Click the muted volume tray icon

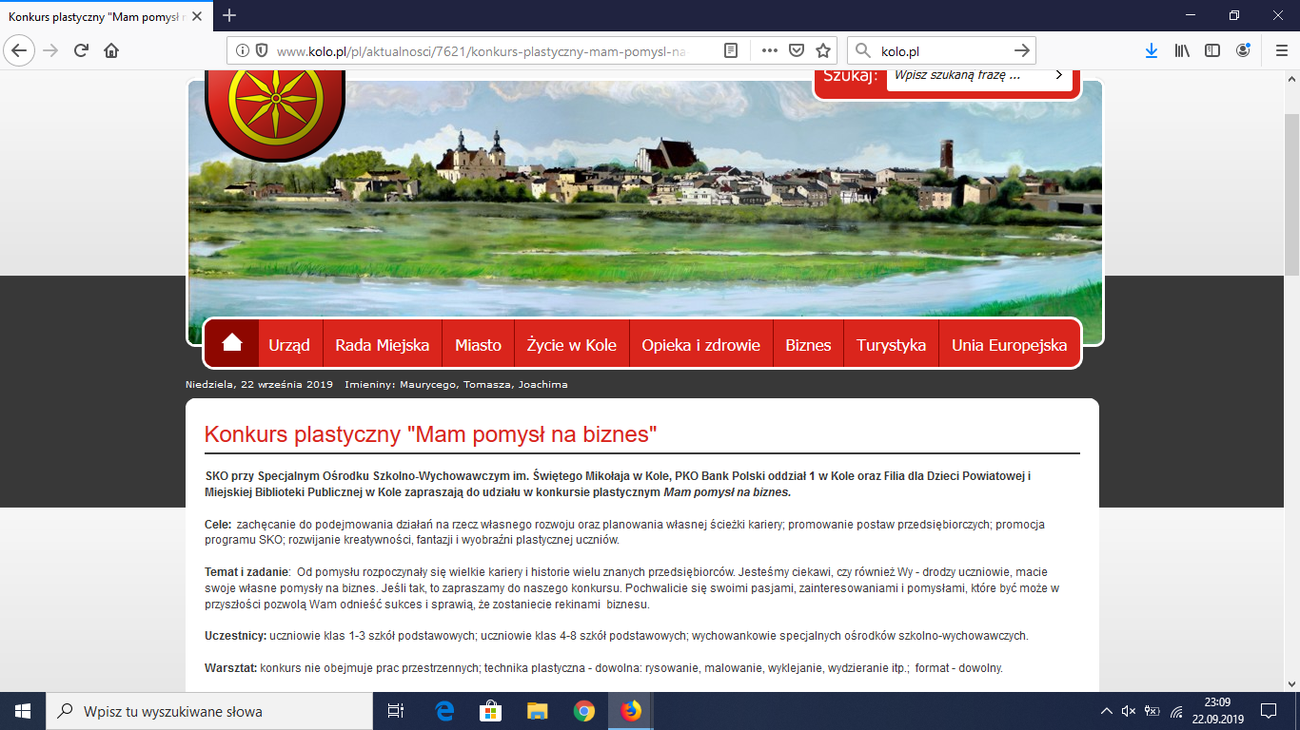click(1129, 711)
